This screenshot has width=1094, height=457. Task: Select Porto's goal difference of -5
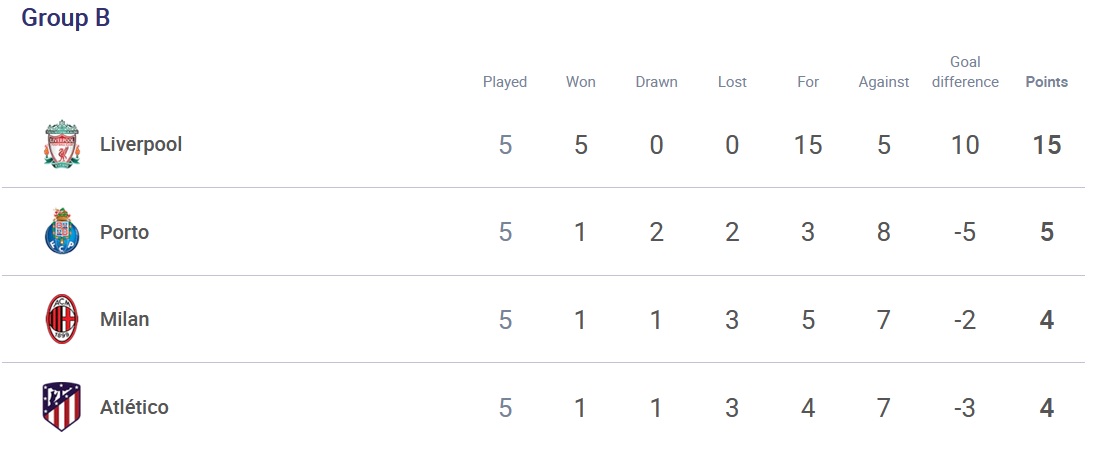pyautogui.click(x=966, y=232)
